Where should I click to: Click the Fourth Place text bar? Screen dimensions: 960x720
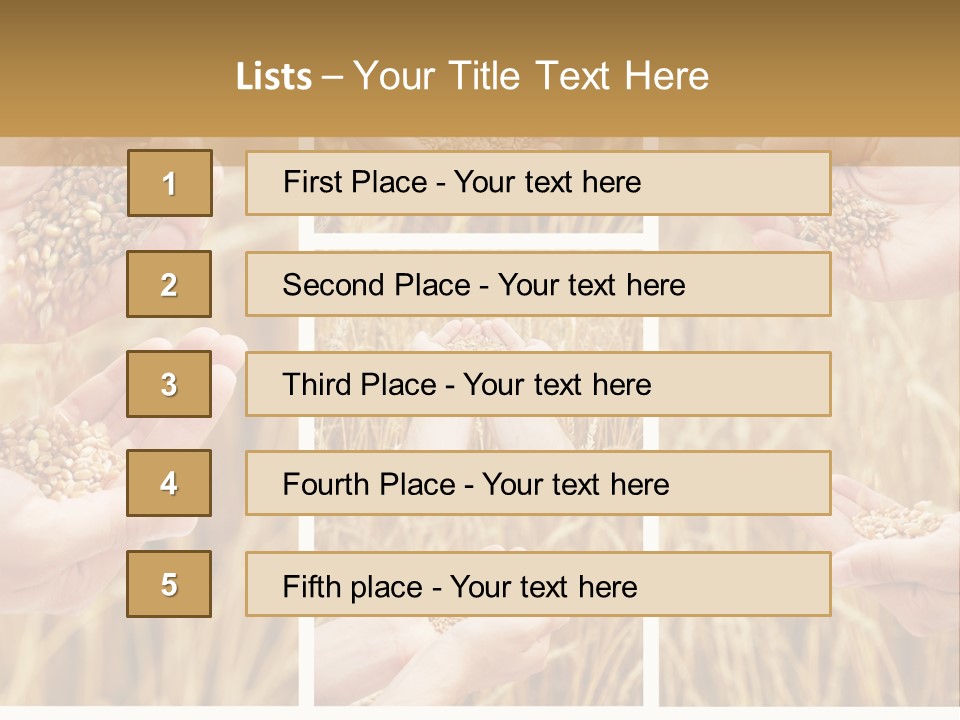pos(538,483)
